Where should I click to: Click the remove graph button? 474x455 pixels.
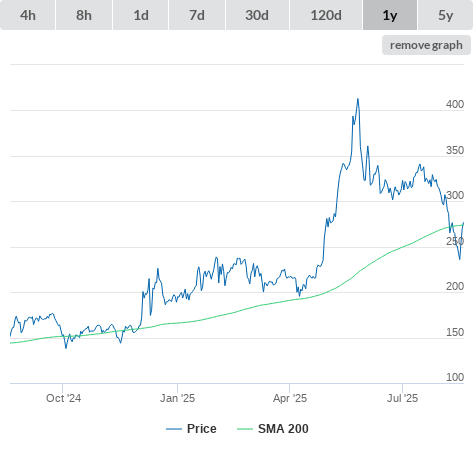point(426,45)
